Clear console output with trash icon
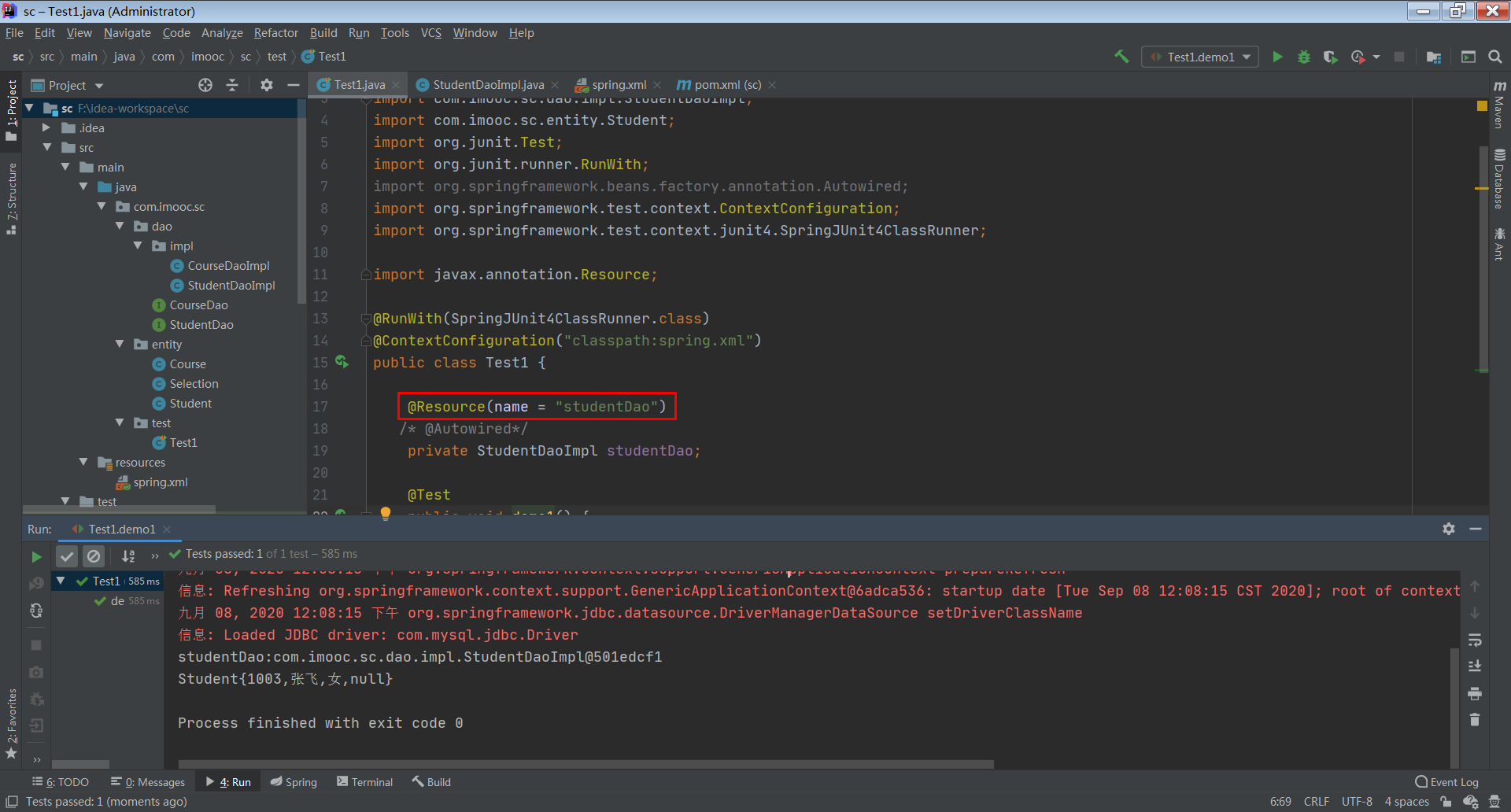1511x812 pixels. (1475, 720)
